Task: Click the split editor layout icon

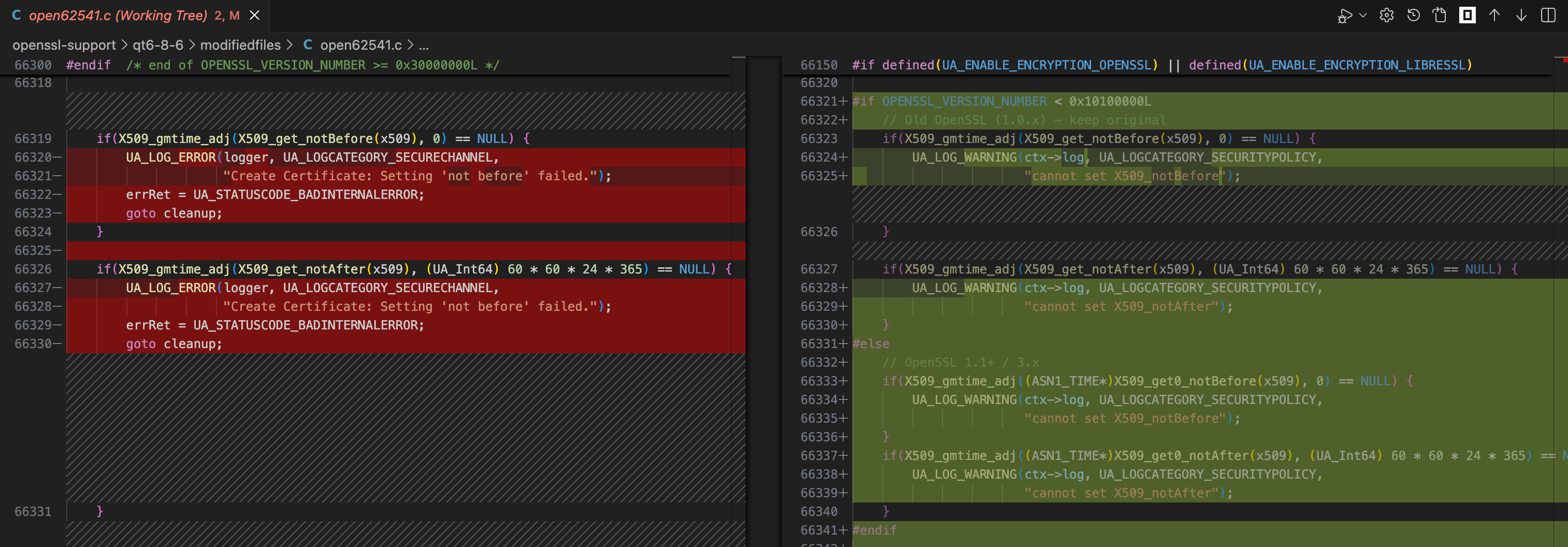Action: point(1548,15)
